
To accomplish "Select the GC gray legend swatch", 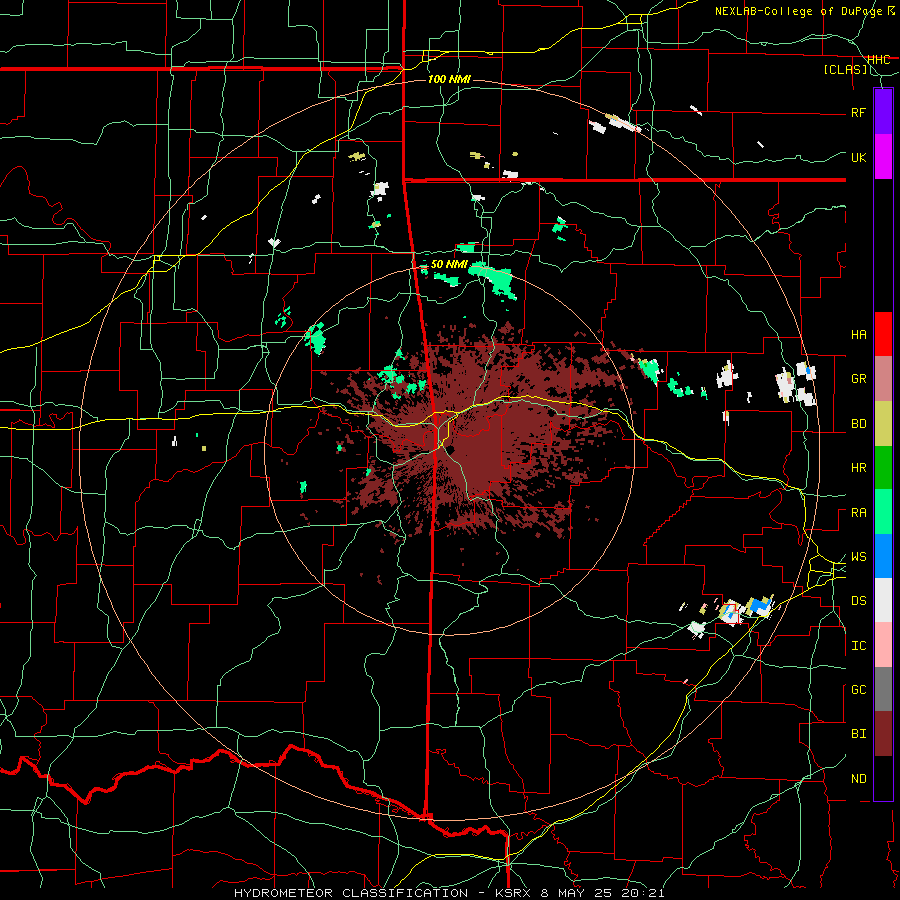I will click(x=883, y=689).
